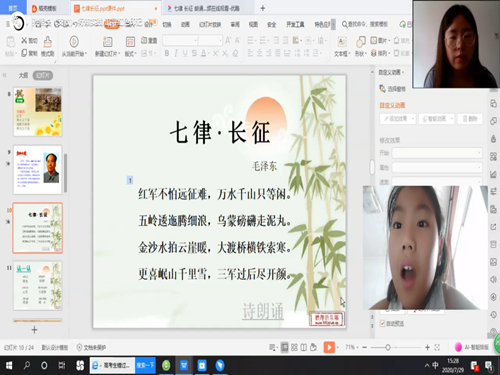Click the Picture (图片) insert icon
Viewport: 500px width, 375px height.
(374, 41)
